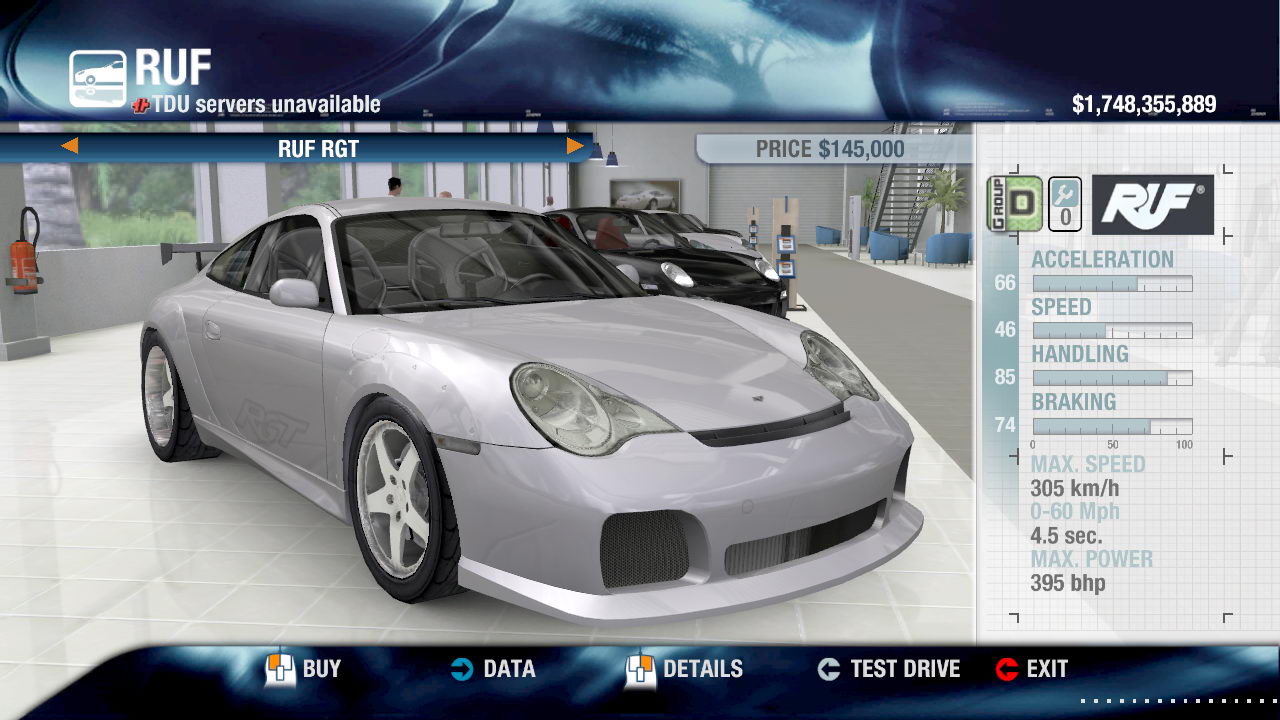
Task: Click the Exit label
Action: 1047,669
